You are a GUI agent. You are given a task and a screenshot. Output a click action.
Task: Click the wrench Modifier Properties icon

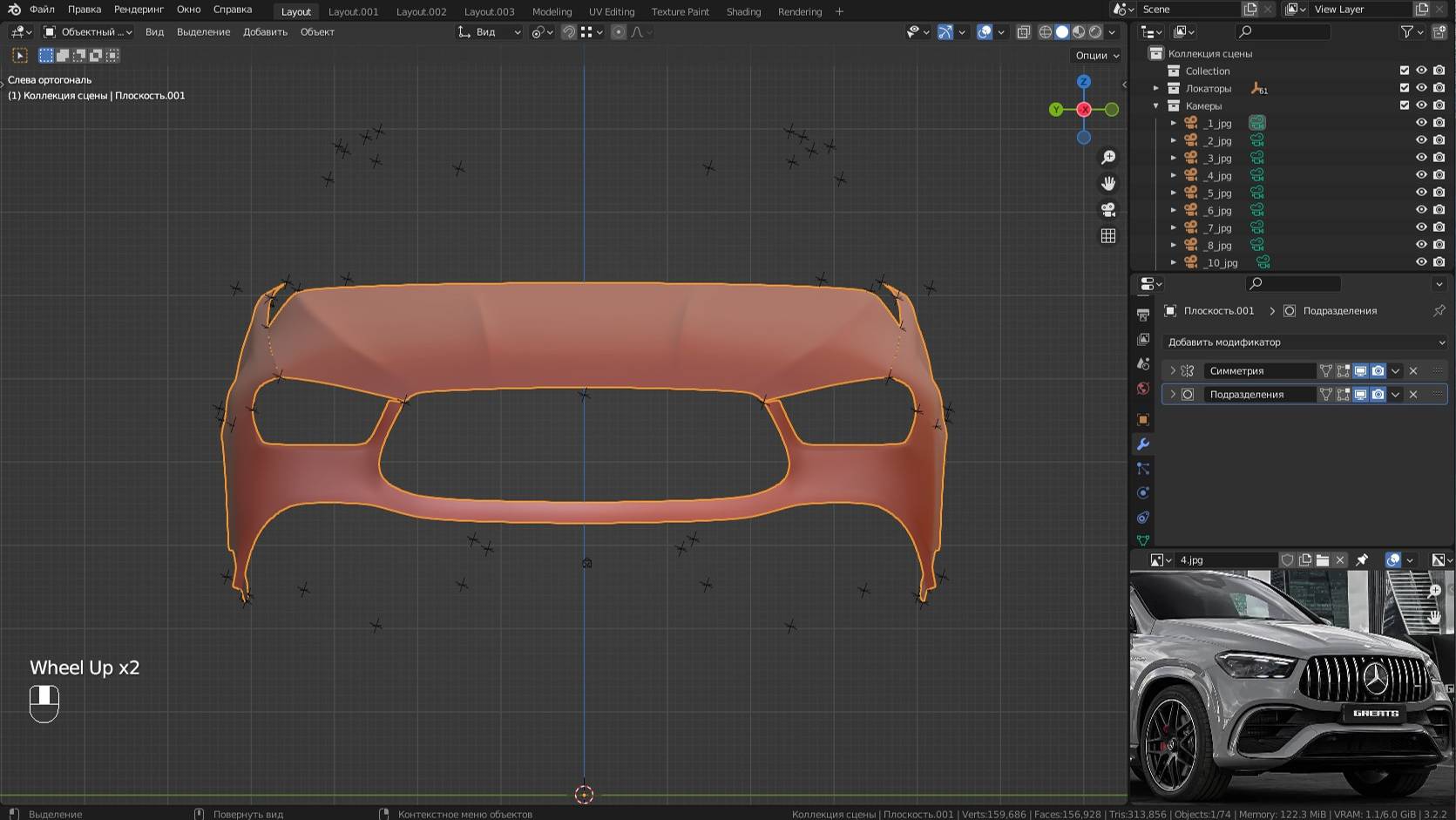pos(1142,444)
